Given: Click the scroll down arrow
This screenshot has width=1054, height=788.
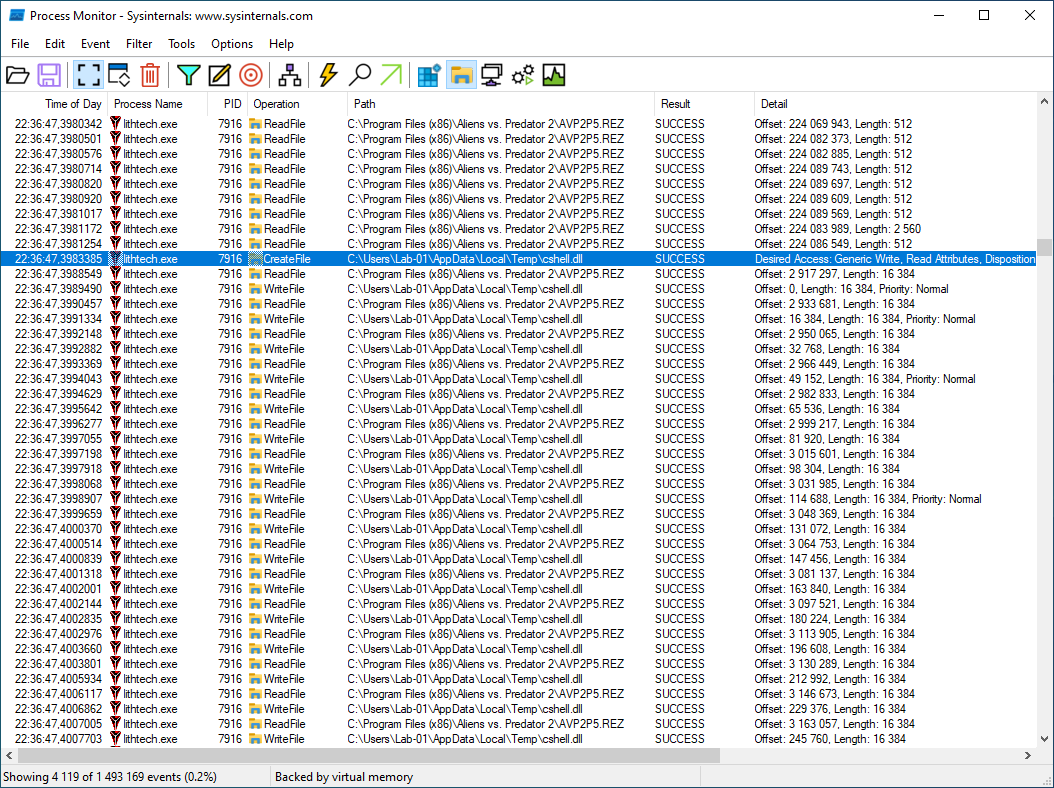Looking at the screenshot, I should pyautogui.click(x=1044, y=739).
